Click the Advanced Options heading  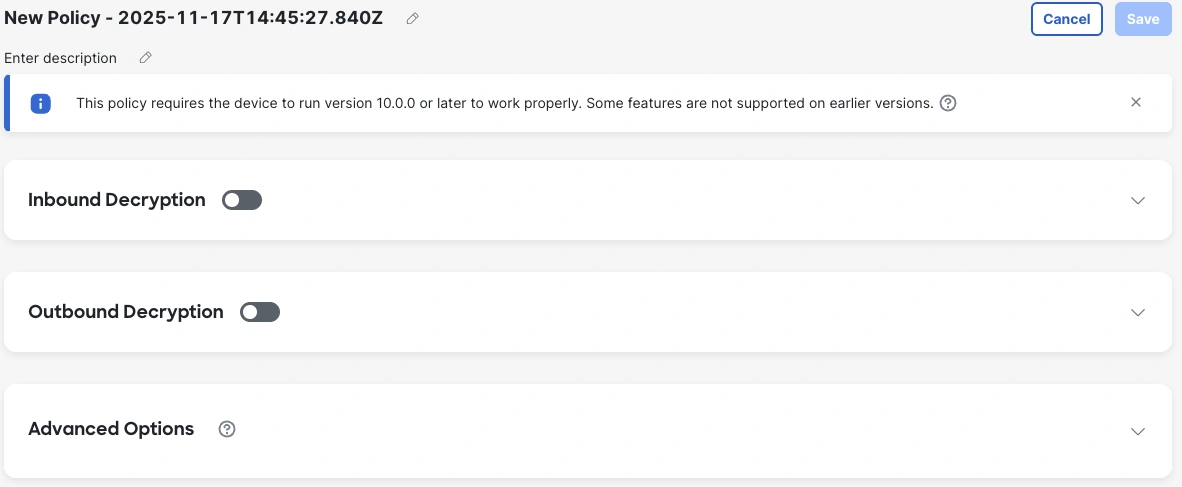point(111,429)
